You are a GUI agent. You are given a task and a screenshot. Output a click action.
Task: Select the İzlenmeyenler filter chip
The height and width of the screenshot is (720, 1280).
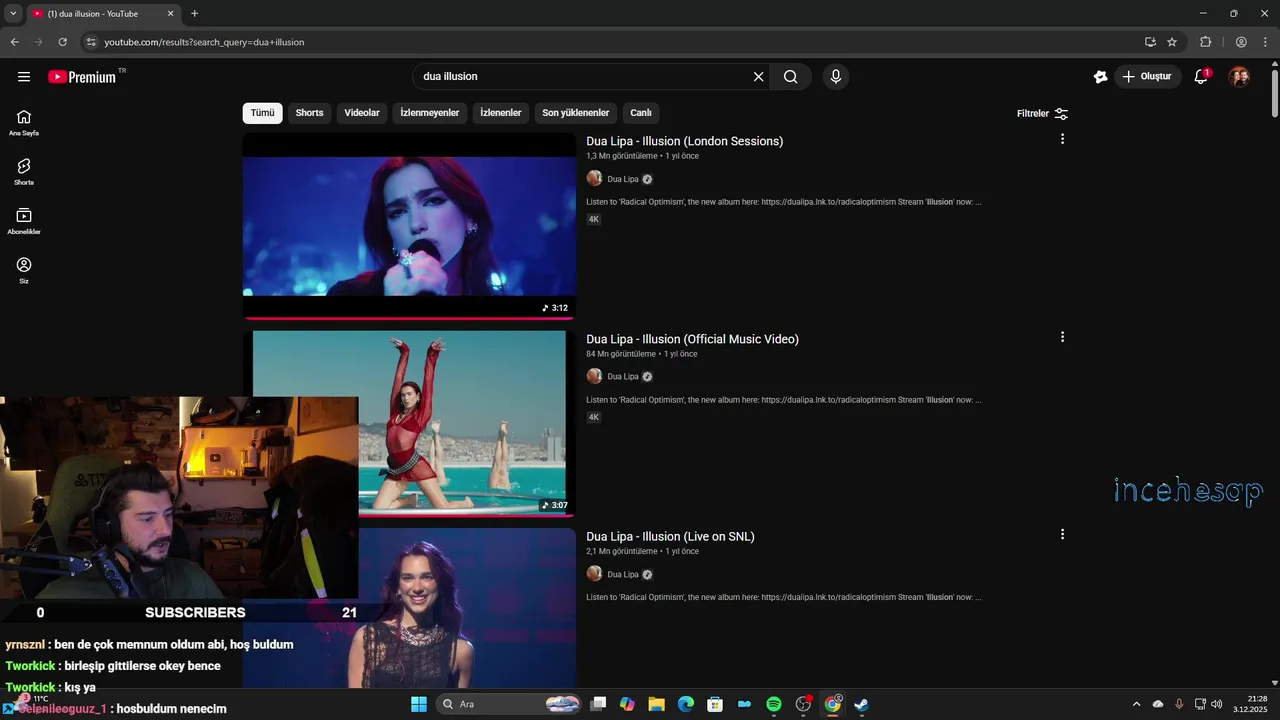430,113
